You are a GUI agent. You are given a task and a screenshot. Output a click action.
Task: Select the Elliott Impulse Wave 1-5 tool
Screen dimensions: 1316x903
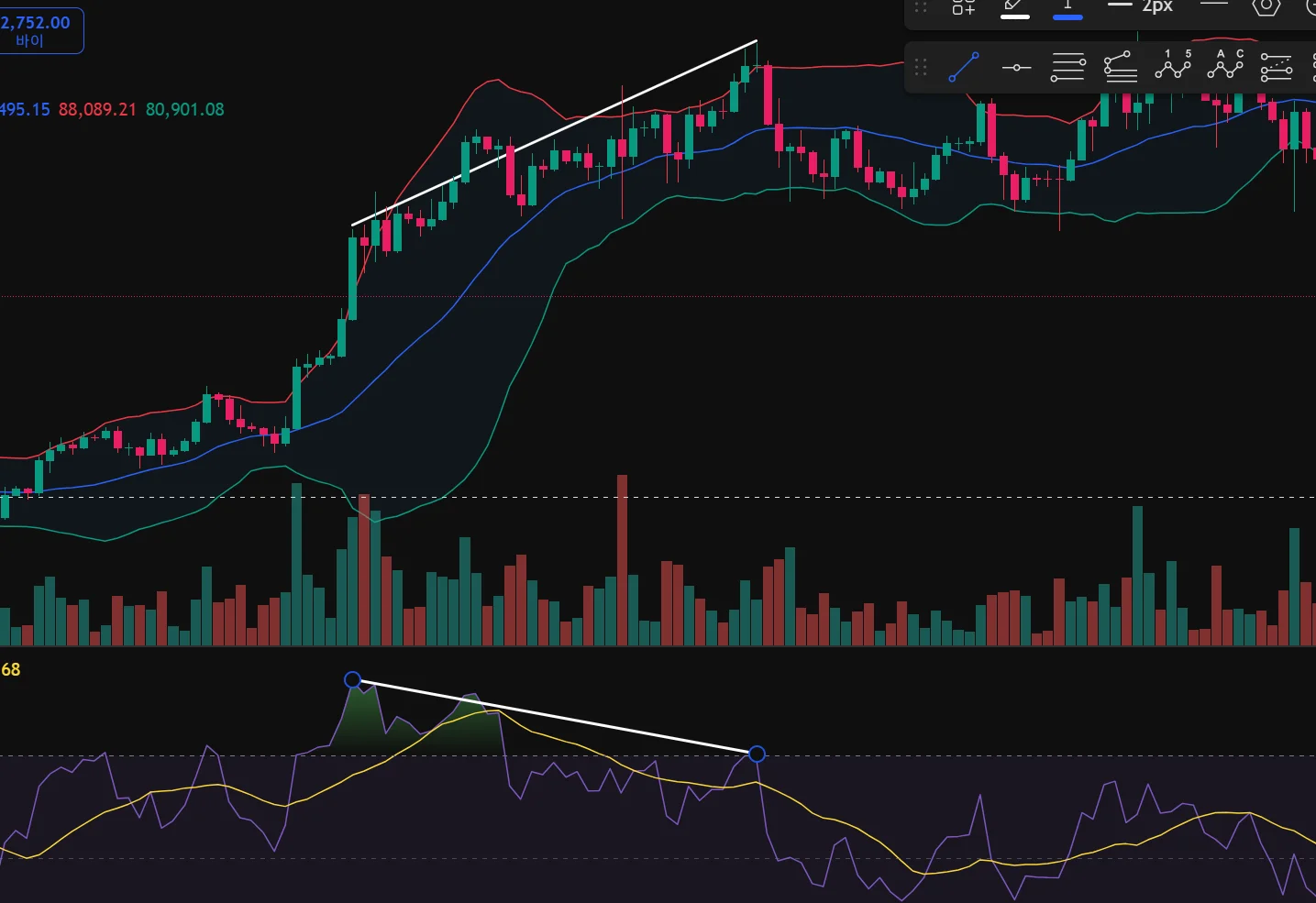click(x=1173, y=65)
